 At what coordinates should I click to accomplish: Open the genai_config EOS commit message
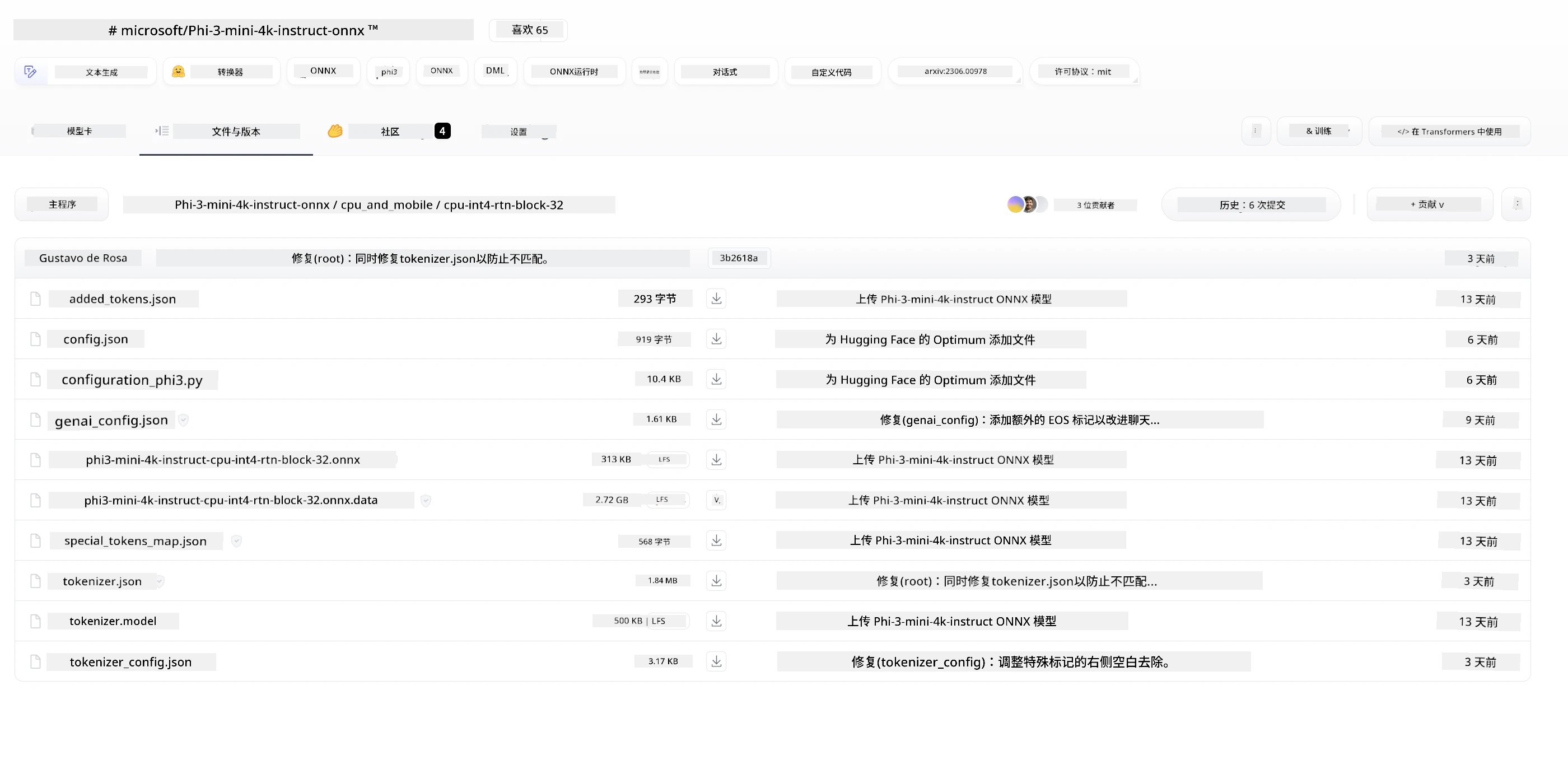tap(1020, 419)
